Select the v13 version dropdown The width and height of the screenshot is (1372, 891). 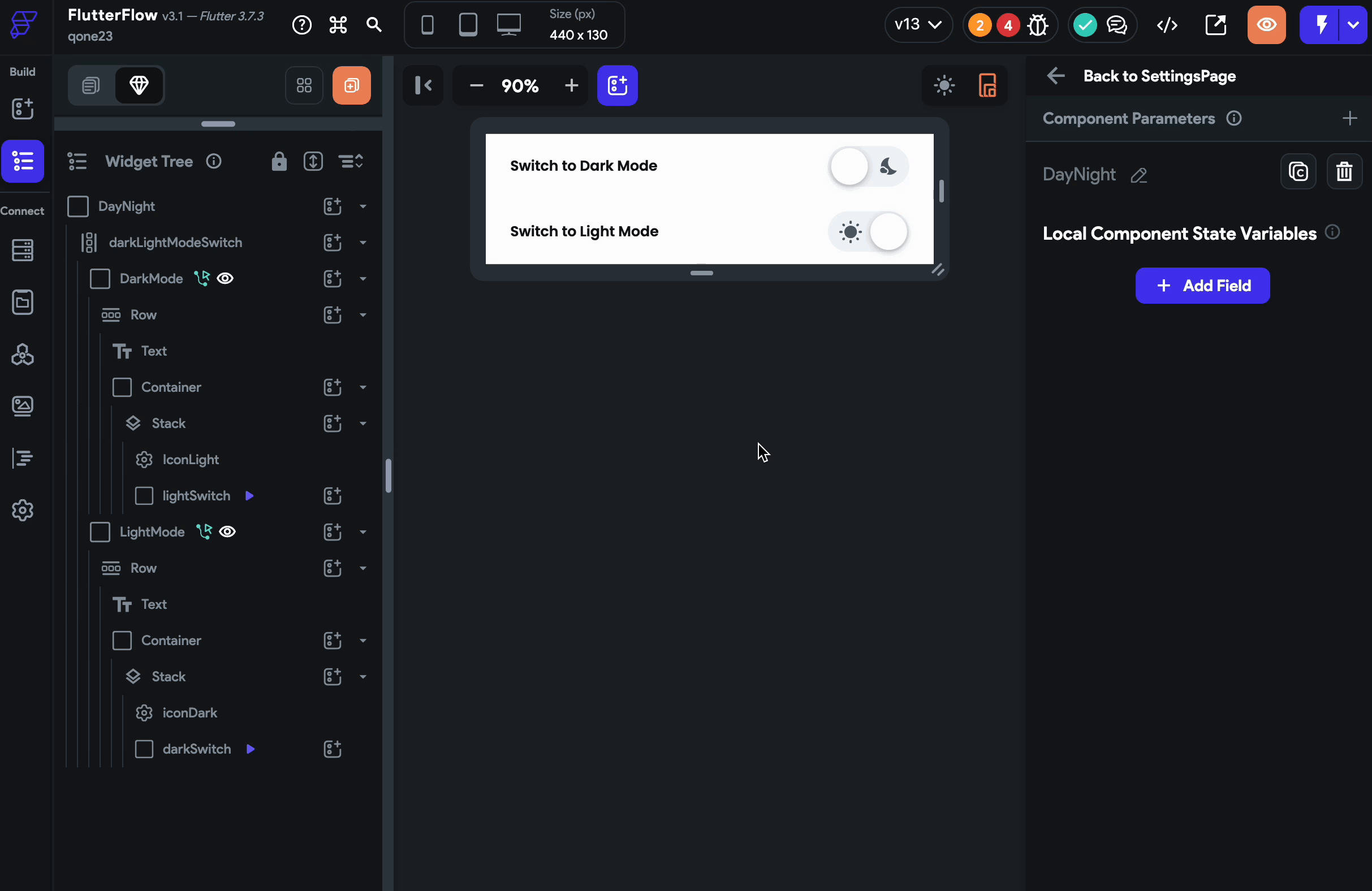(x=916, y=24)
